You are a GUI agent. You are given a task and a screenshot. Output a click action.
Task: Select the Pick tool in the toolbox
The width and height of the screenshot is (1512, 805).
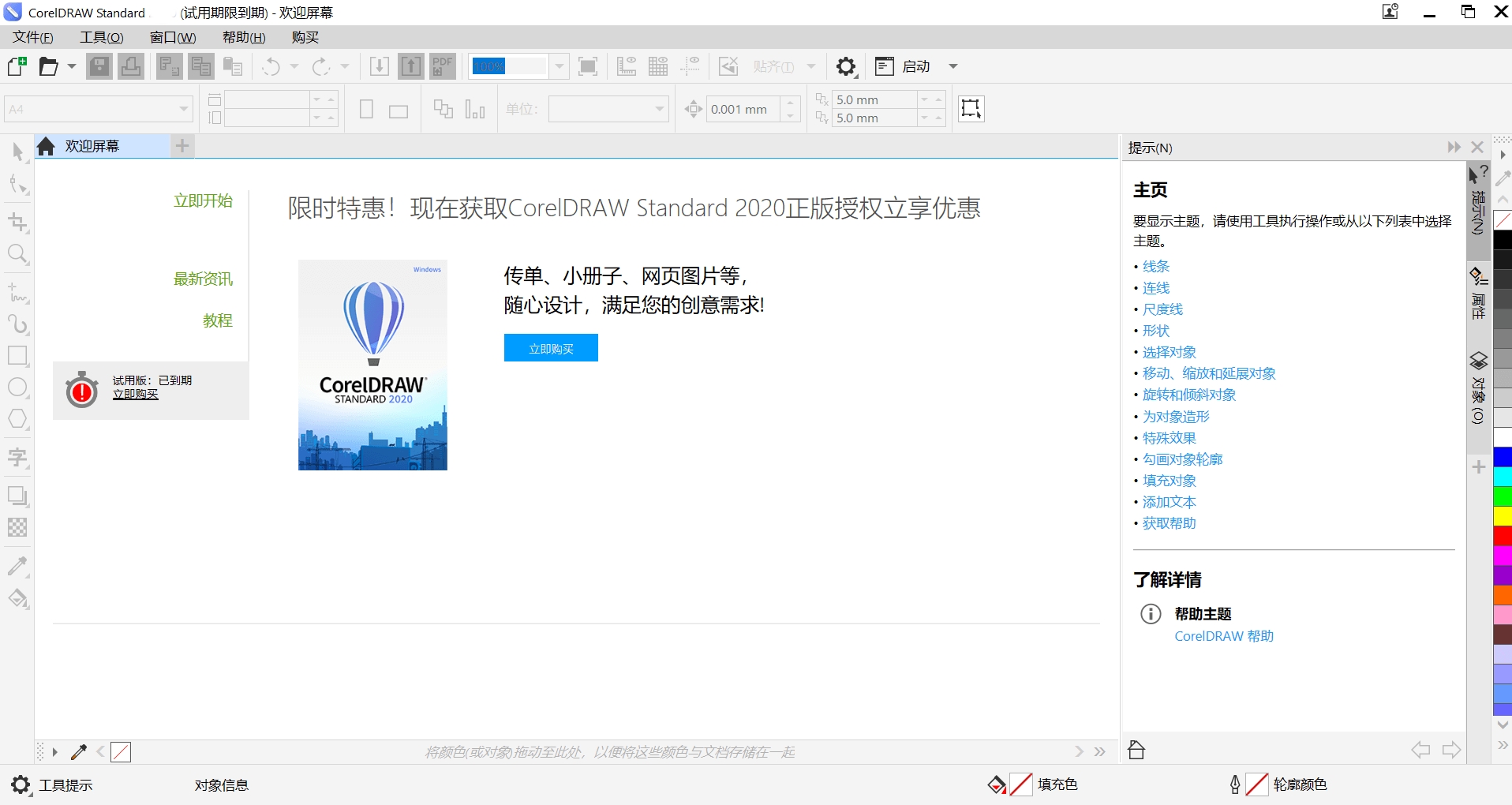tap(17, 151)
